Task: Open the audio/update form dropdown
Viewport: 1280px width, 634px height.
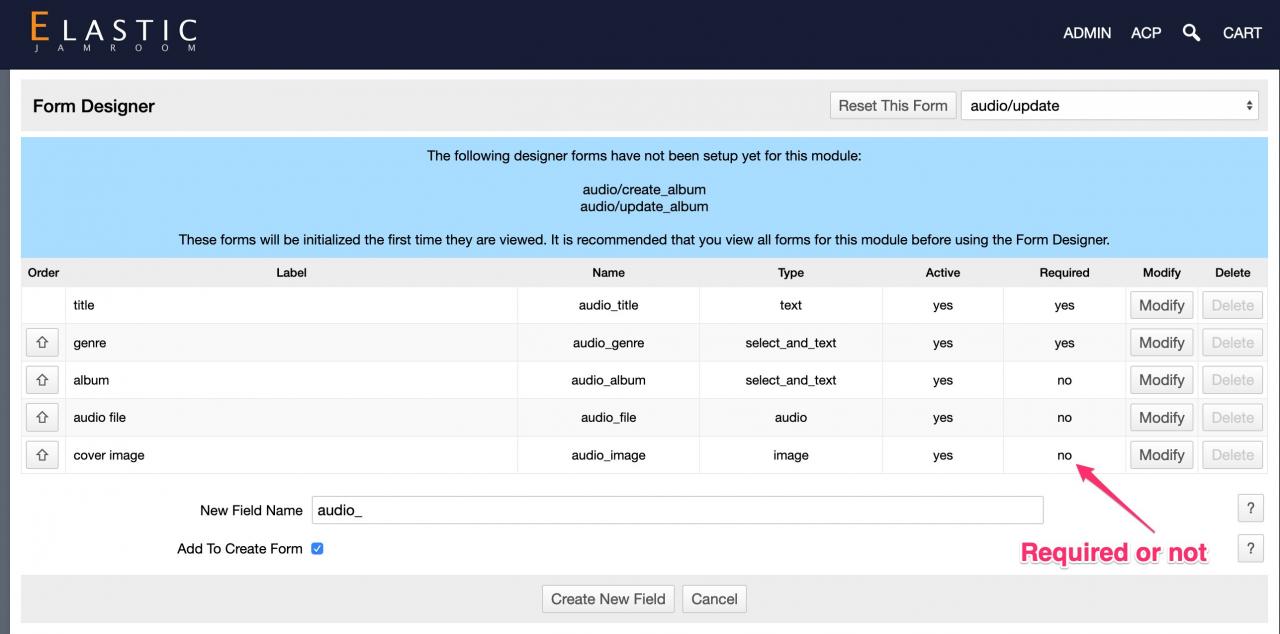Action: click(1109, 106)
